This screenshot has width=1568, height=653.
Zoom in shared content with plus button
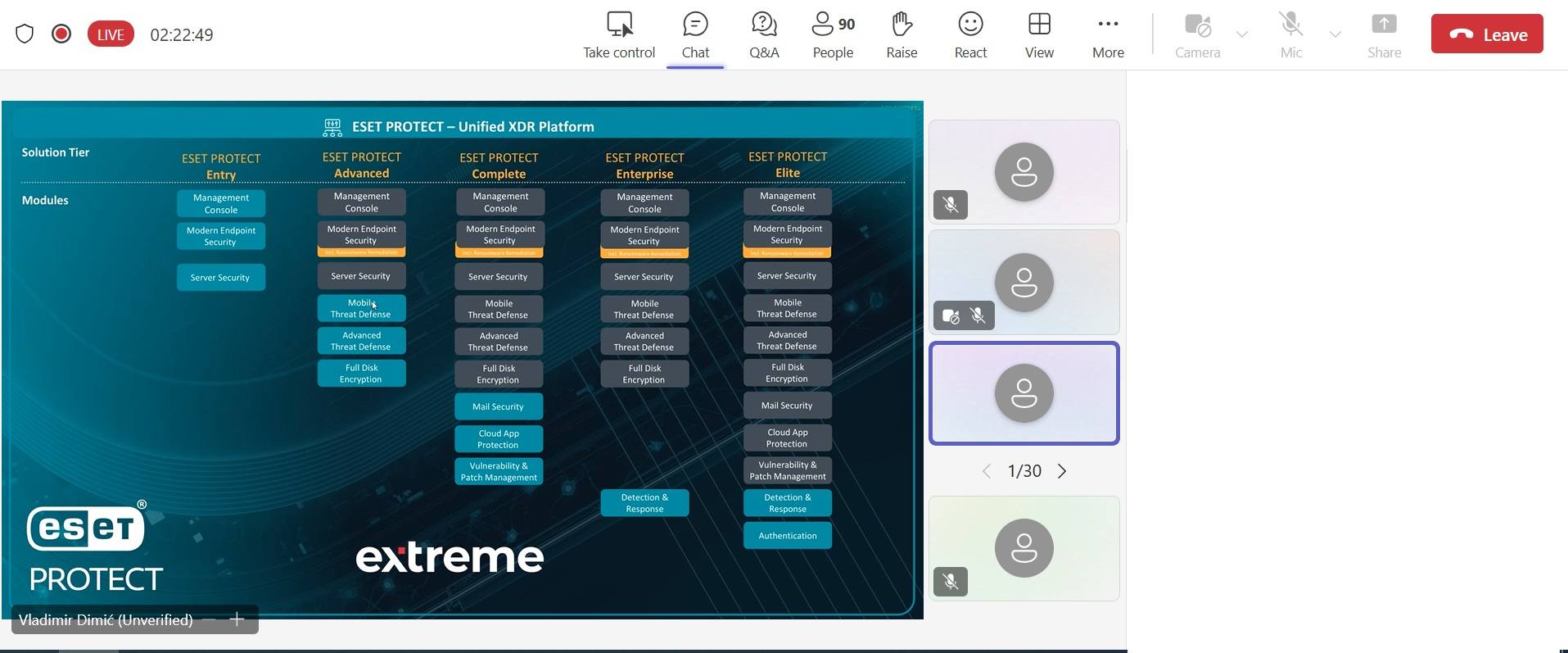point(237,619)
